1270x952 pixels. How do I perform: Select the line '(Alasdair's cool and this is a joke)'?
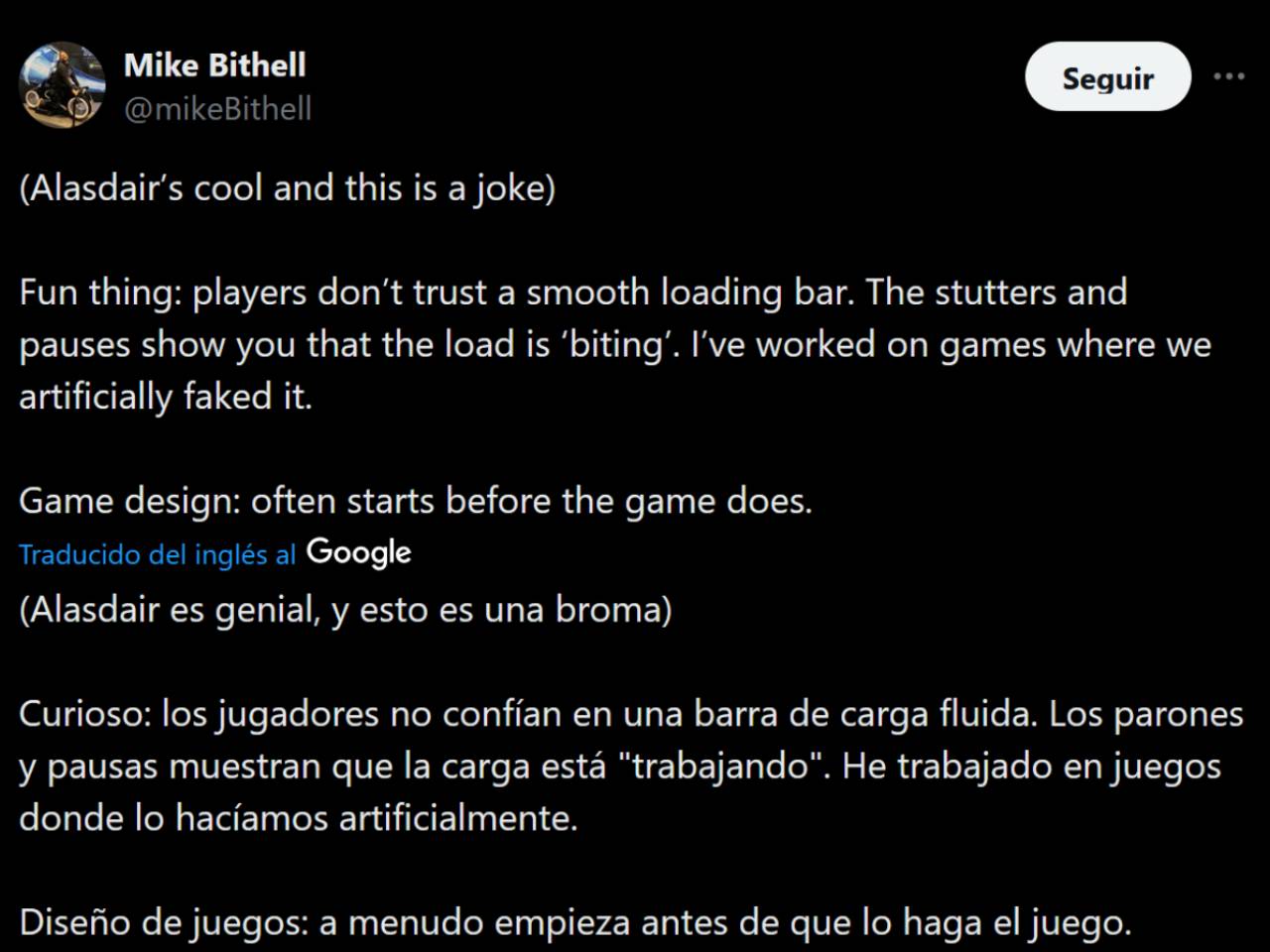coord(288,187)
